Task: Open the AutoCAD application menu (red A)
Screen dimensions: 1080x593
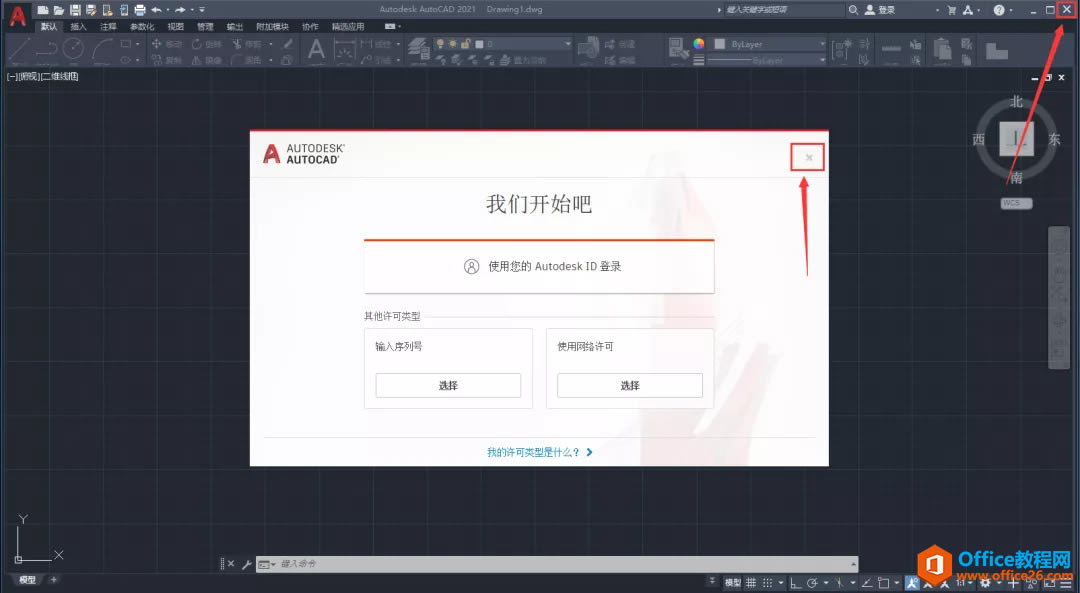Action: tap(17, 15)
